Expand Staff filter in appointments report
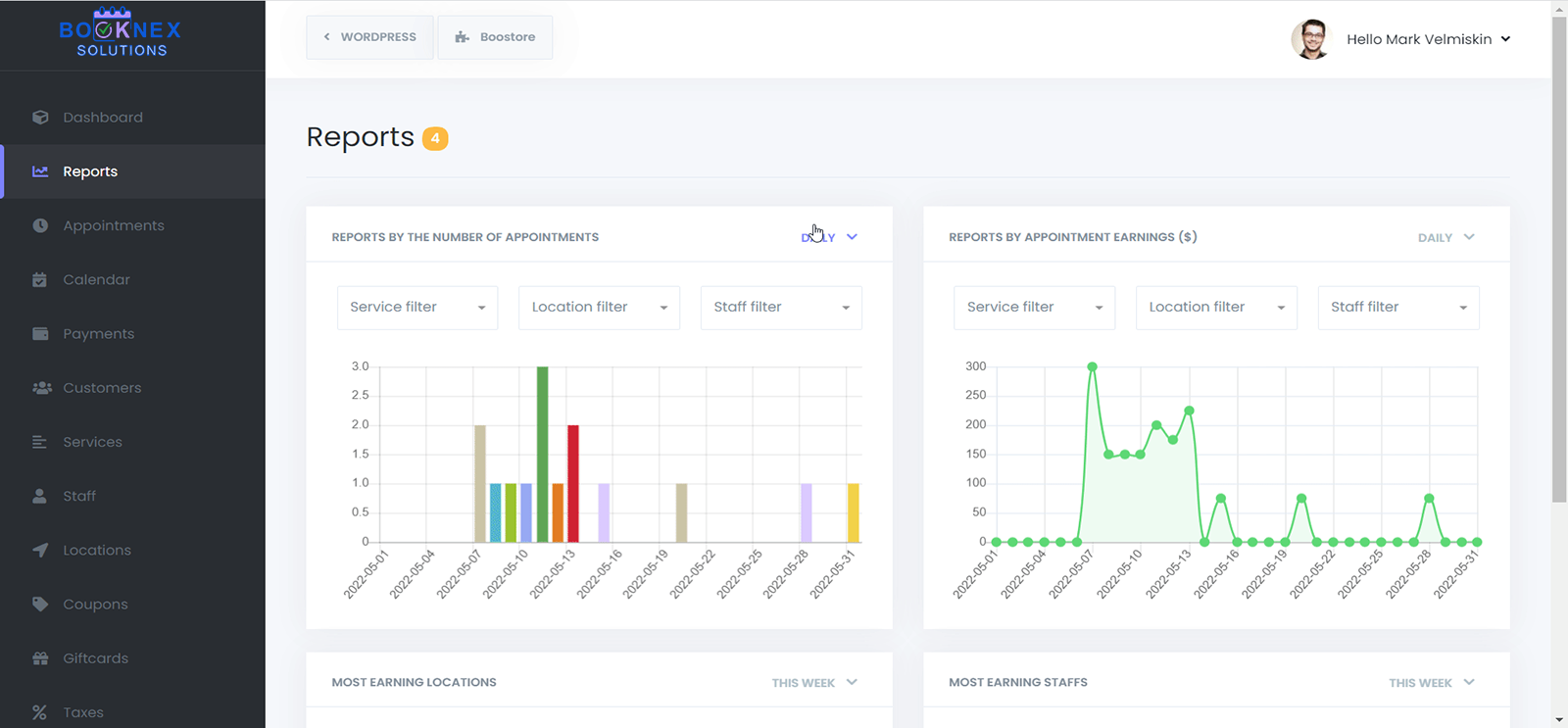The width and height of the screenshot is (1568, 728). (x=781, y=308)
